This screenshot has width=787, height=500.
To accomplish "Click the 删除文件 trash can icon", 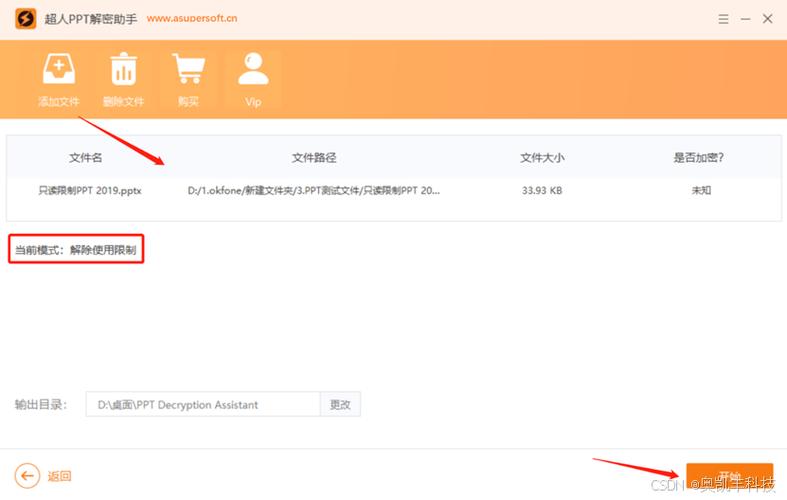I will (123, 69).
